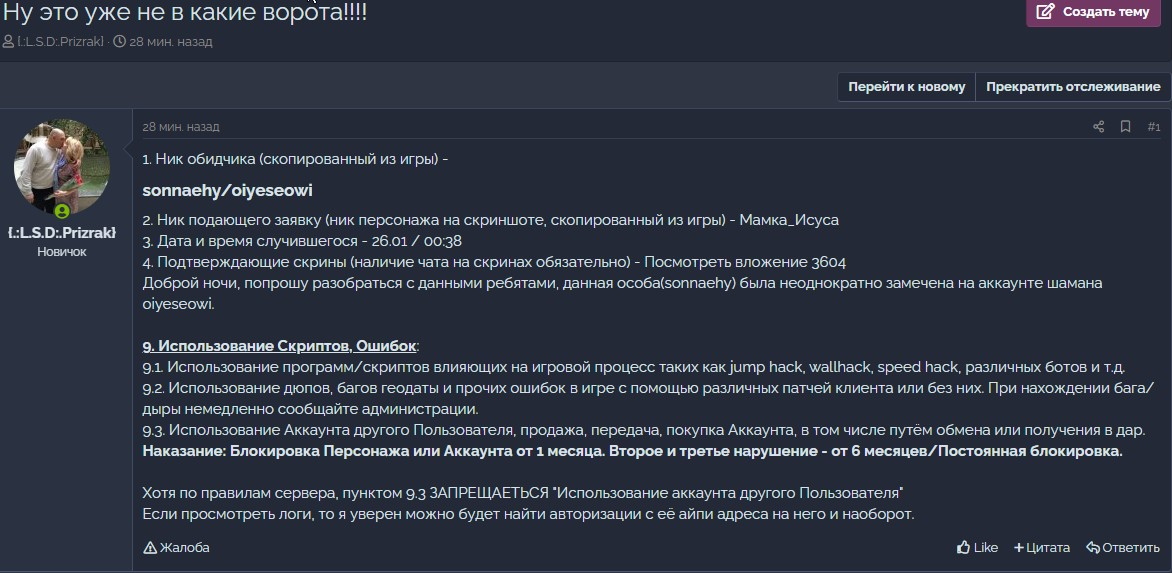Bookmark this post with the bookmark icon
1172x573 pixels.
[x=1125, y=127]
